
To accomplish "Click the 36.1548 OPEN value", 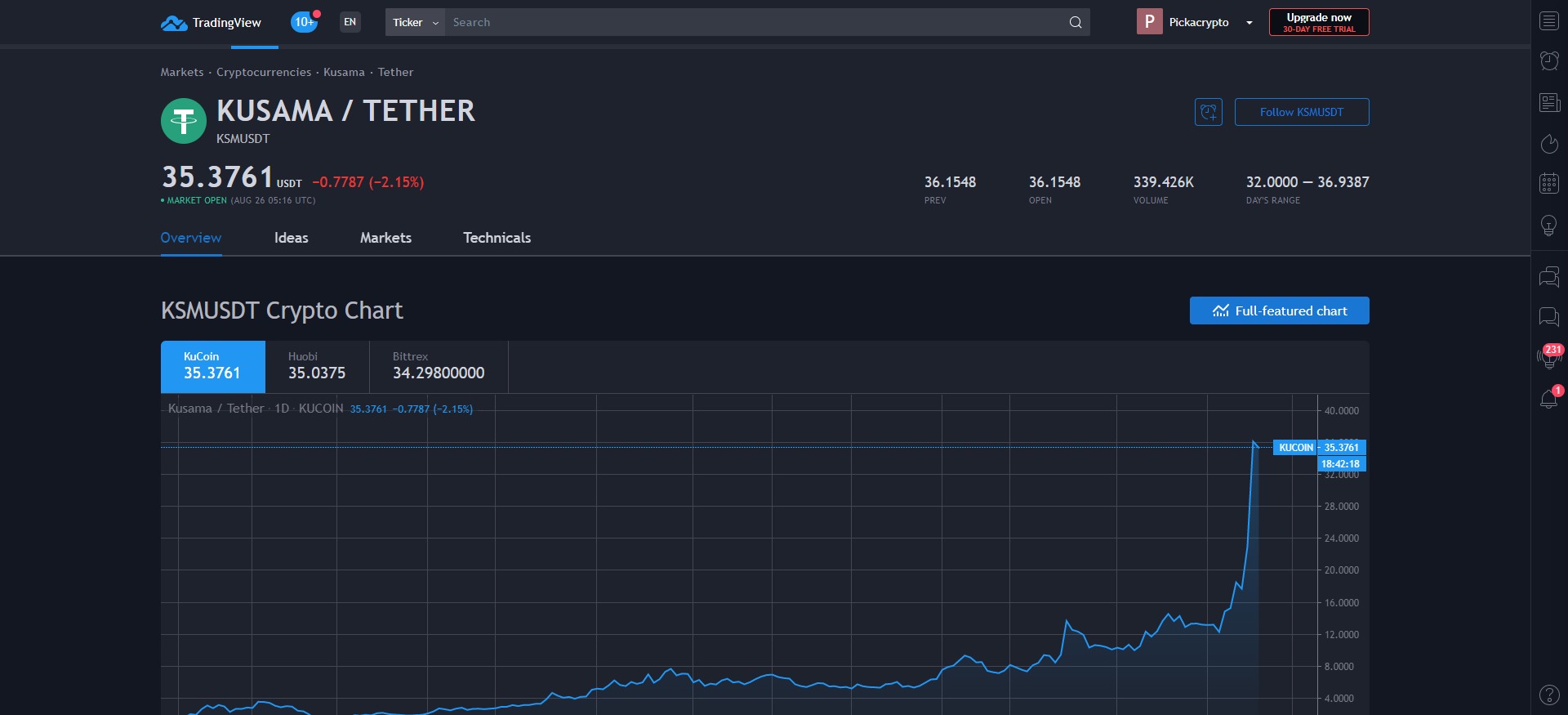I will tap(1055, 182).
